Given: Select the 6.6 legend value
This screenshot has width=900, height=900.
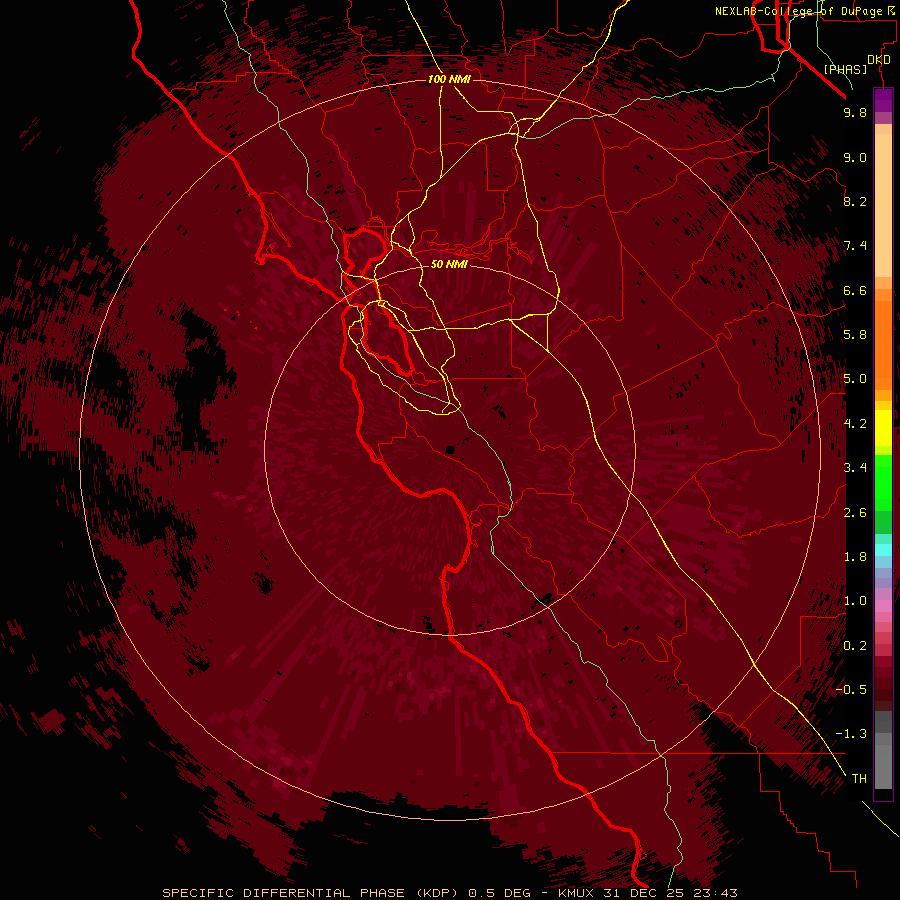Looking at the screenshot, I should (x=855, y=290).
